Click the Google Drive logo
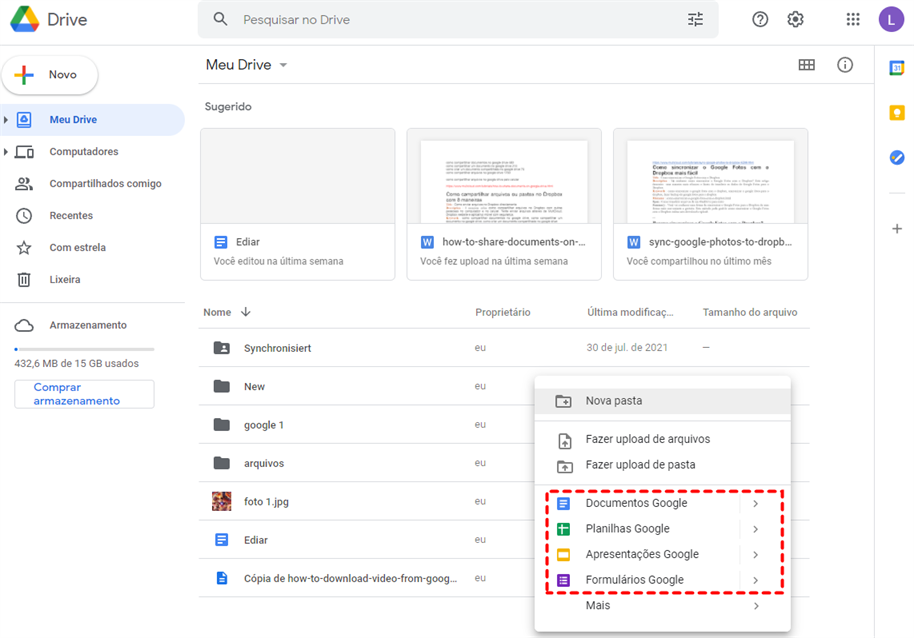The height and width of the screenshot is (638, 914). pyautogui.click(x=24, y=19)
